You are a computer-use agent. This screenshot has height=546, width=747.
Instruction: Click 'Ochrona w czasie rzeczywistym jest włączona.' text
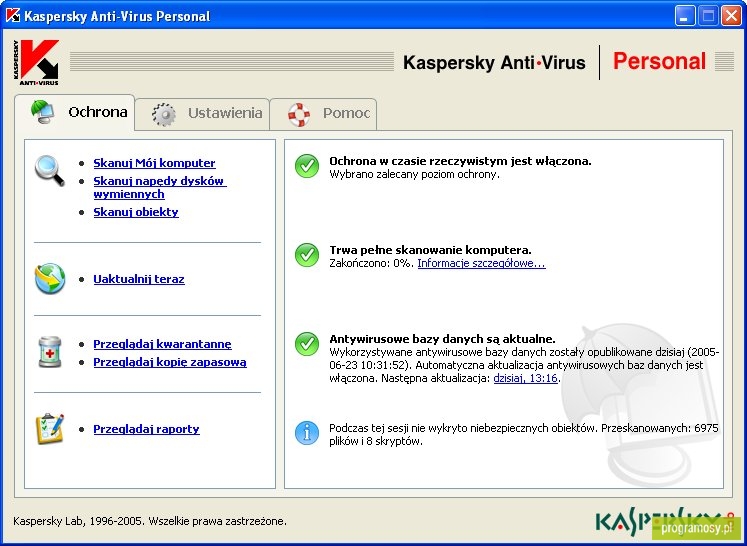tap(460, 161)
